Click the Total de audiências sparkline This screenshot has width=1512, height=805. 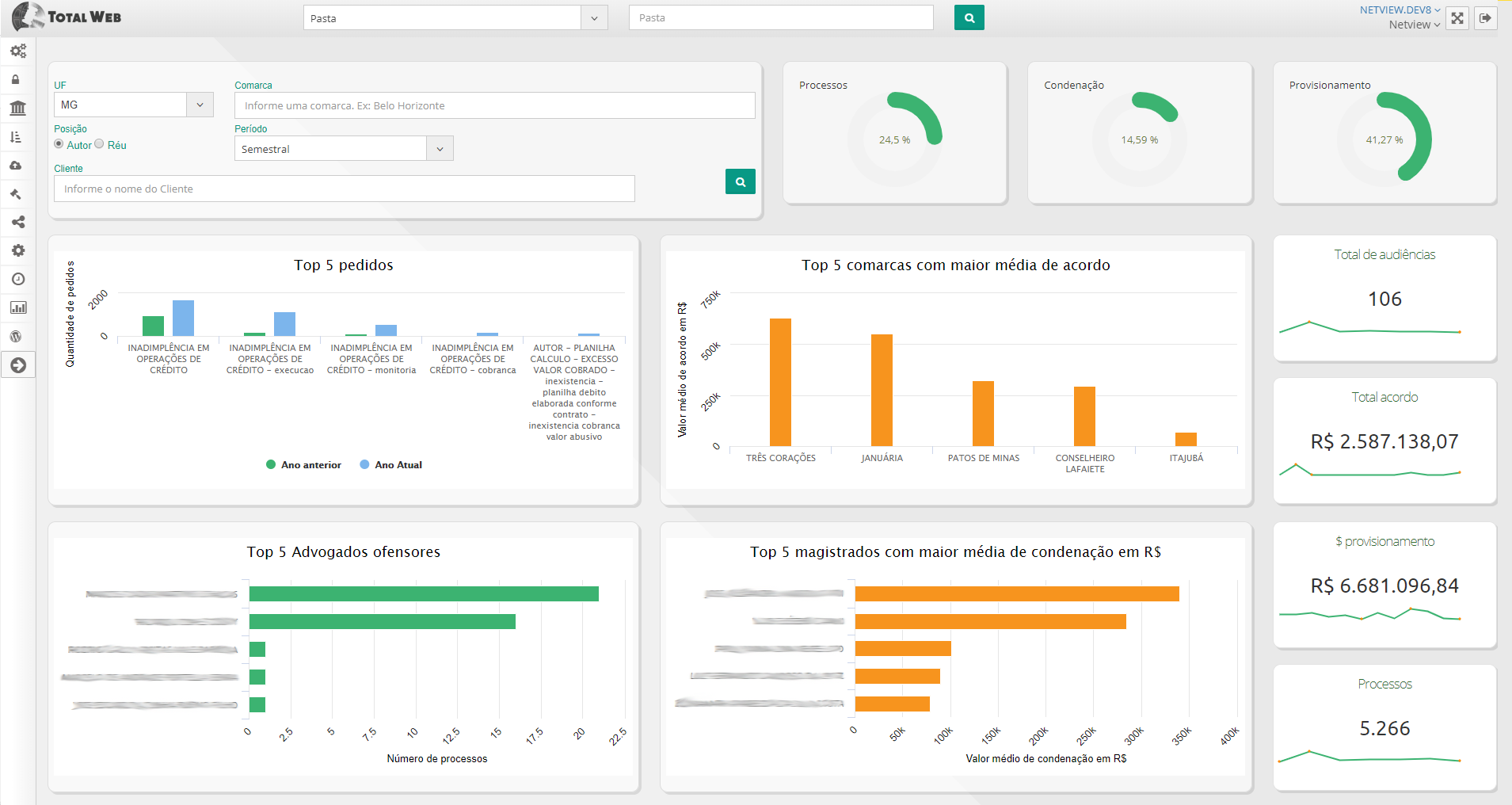point(1369,327)
